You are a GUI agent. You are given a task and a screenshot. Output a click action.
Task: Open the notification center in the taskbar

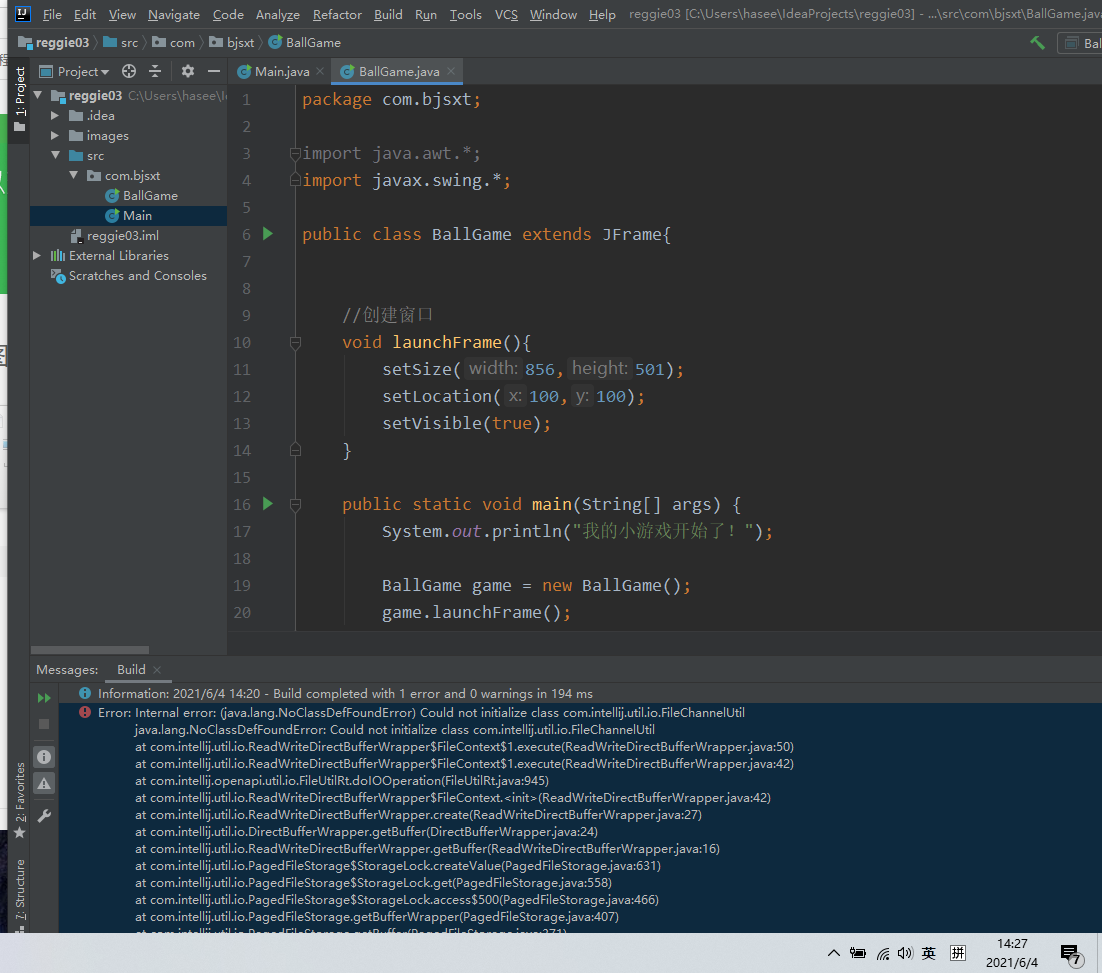click(1070, 954)
